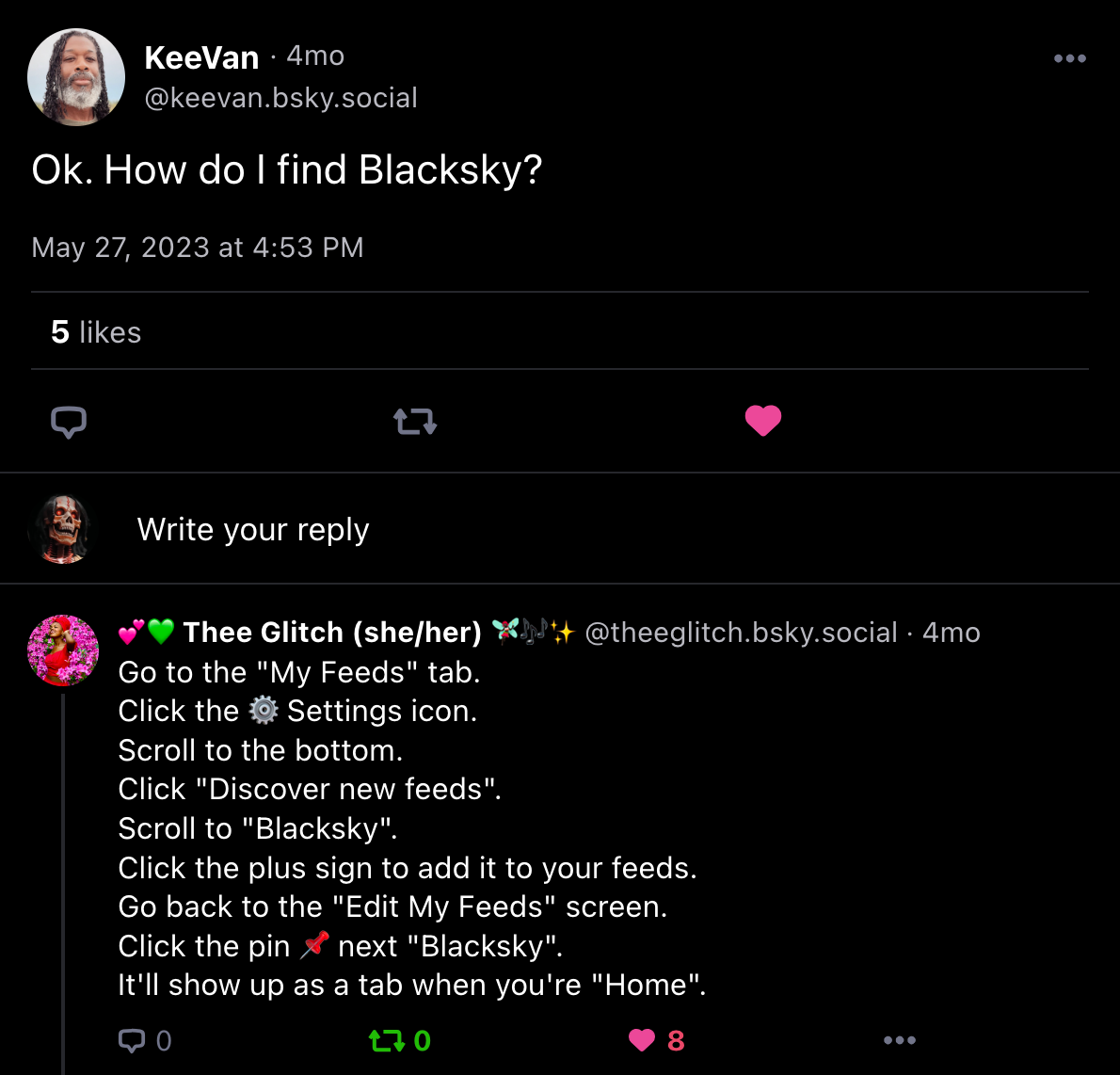This screenshot has width=1120, height=1075.
Task: Open the reply composer via the speech bubble icon
Action: coord(68,421)
